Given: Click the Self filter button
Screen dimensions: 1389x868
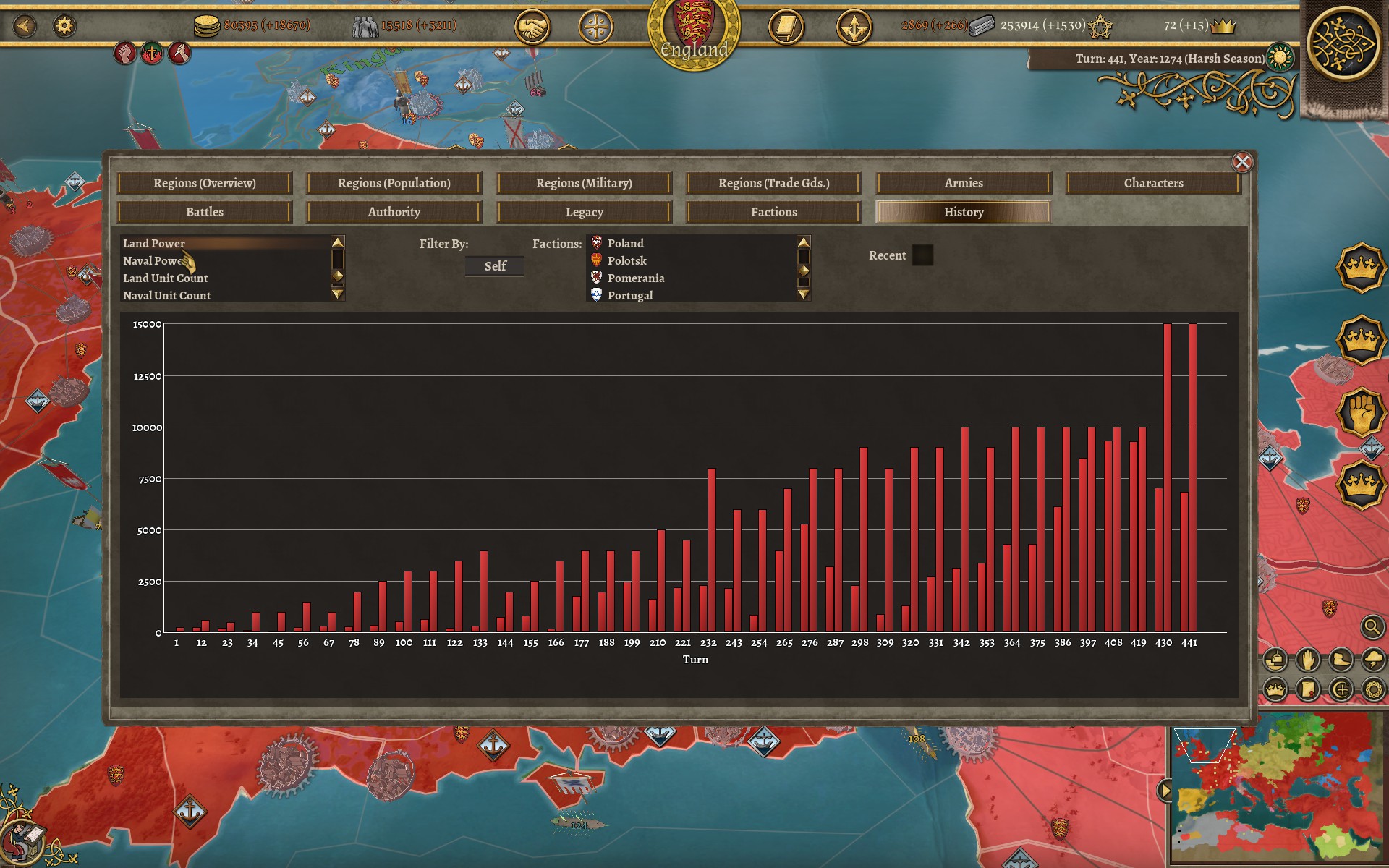Looking at the screenshot, I should 495,266.
